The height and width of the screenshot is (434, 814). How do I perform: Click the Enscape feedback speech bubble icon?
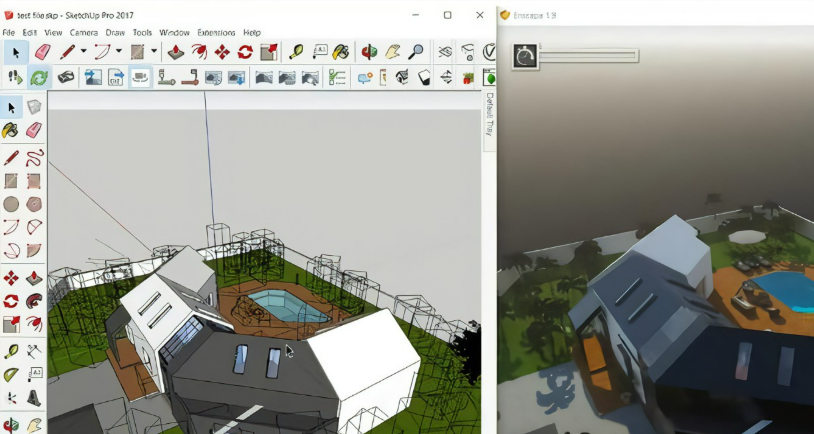point(365,78)
